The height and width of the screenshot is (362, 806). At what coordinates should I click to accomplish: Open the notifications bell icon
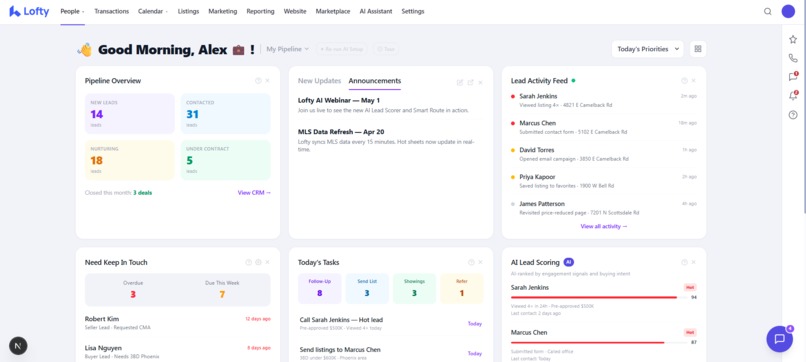[793, 96]
